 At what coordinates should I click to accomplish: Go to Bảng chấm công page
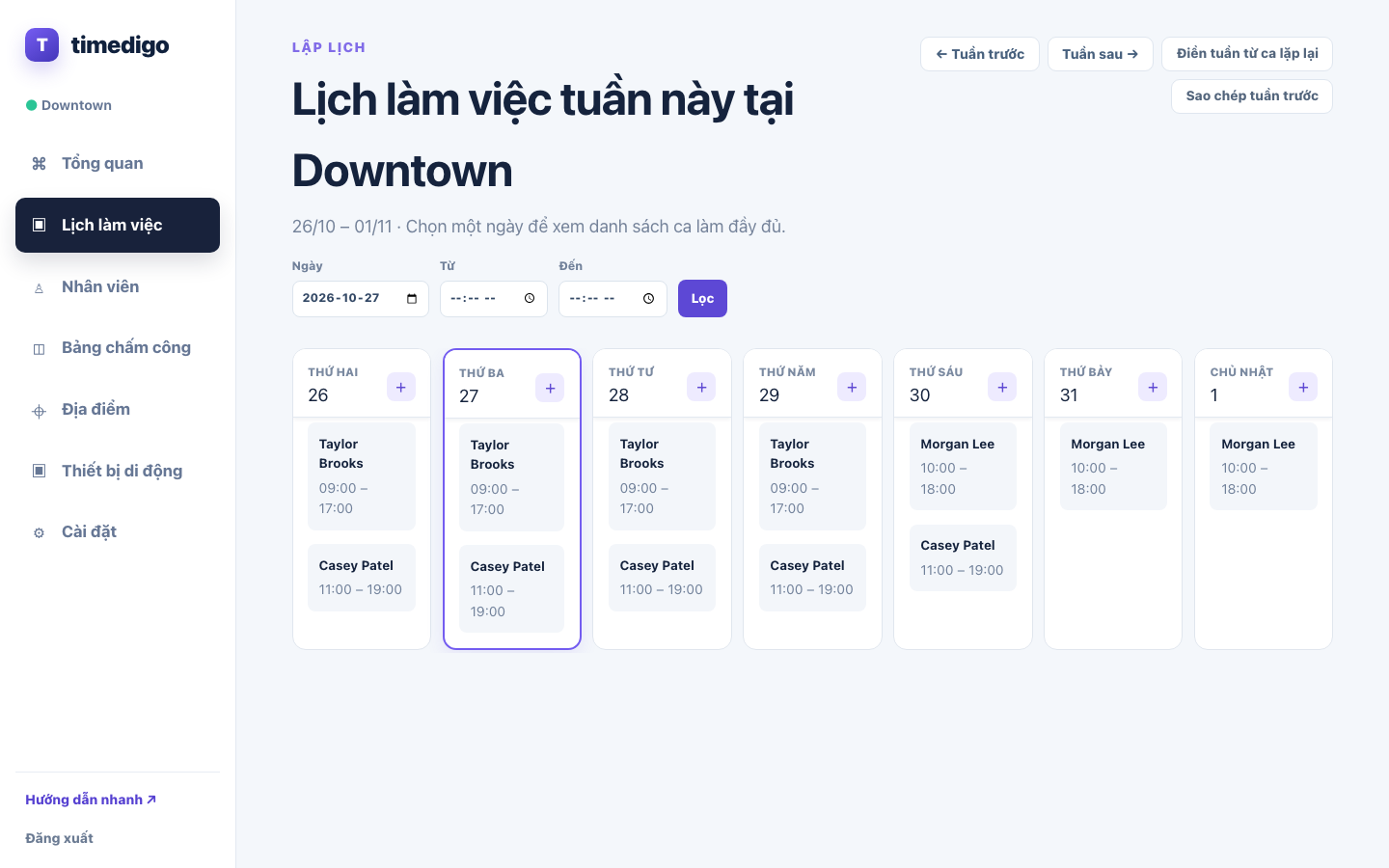click(x=118, y=347)
